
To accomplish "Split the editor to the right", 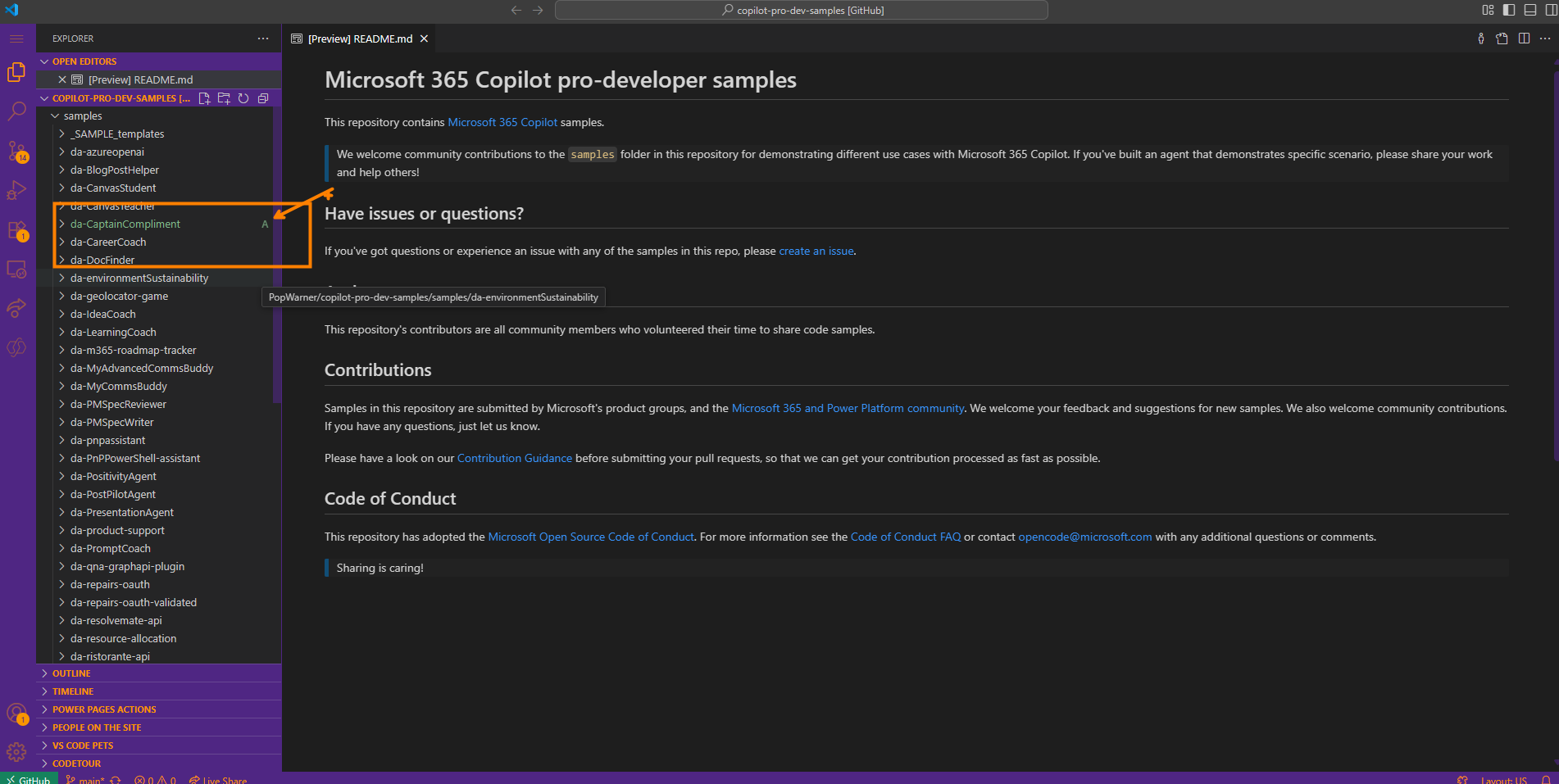I will tap(1524, 39).
